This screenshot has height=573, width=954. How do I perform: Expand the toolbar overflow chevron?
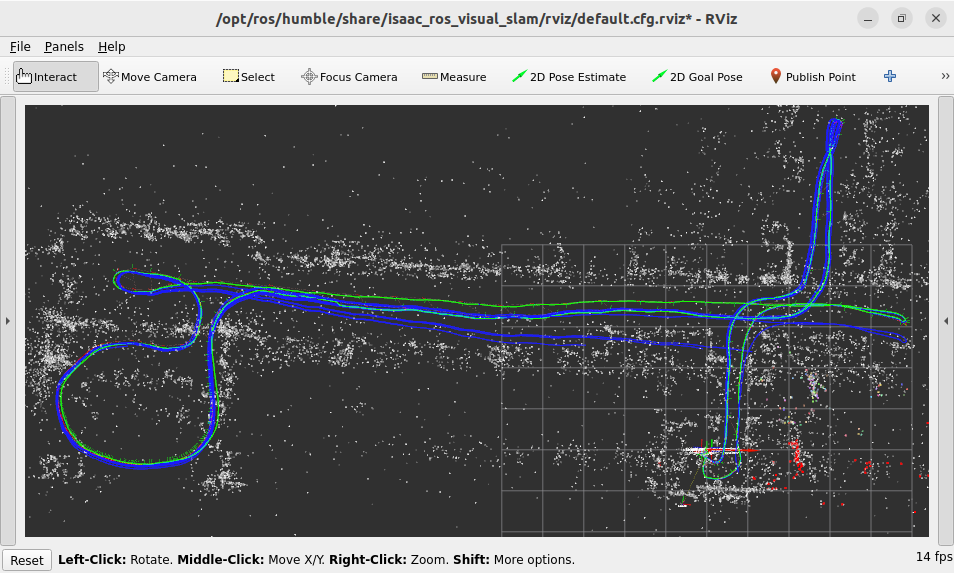(945, 77)
